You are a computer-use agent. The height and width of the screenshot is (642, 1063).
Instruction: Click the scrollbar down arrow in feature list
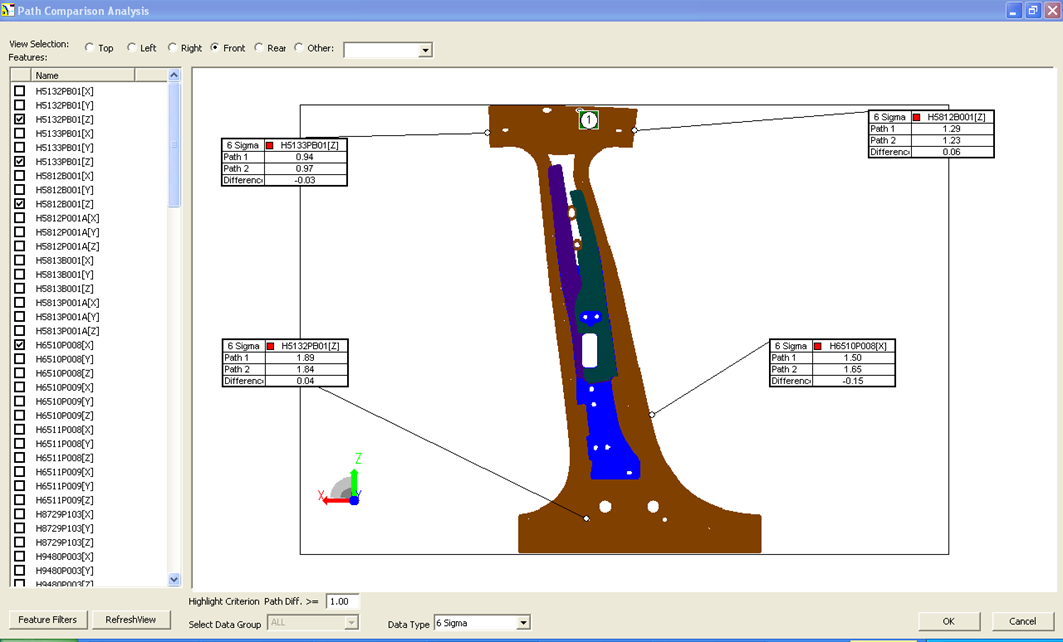click(173, 580)
